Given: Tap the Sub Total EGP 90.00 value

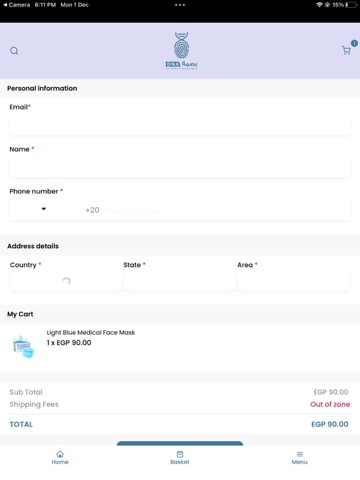Looking at the screenshot, I should [x=331, y=392].
